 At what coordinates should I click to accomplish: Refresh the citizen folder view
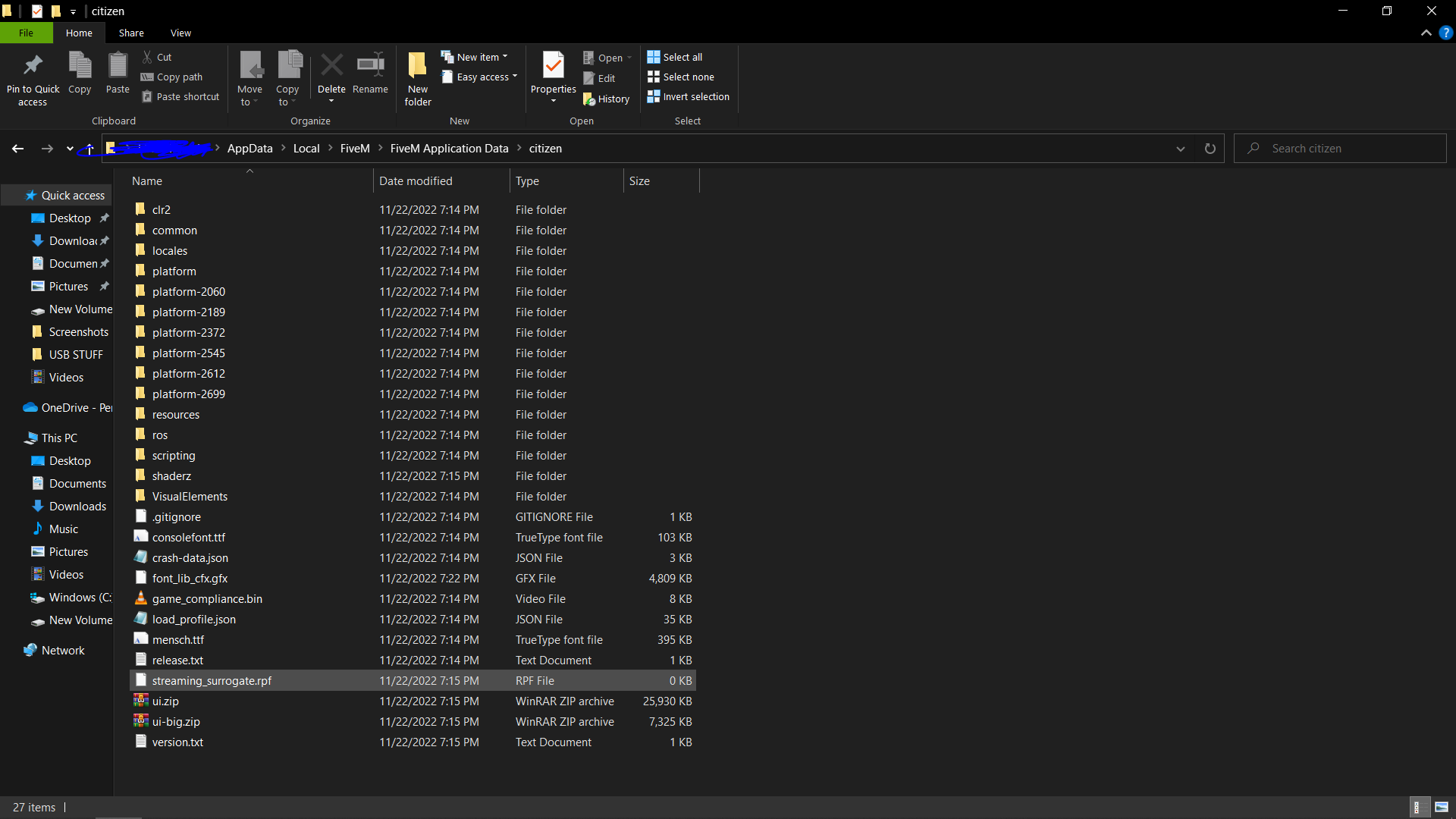point(1210,149)
